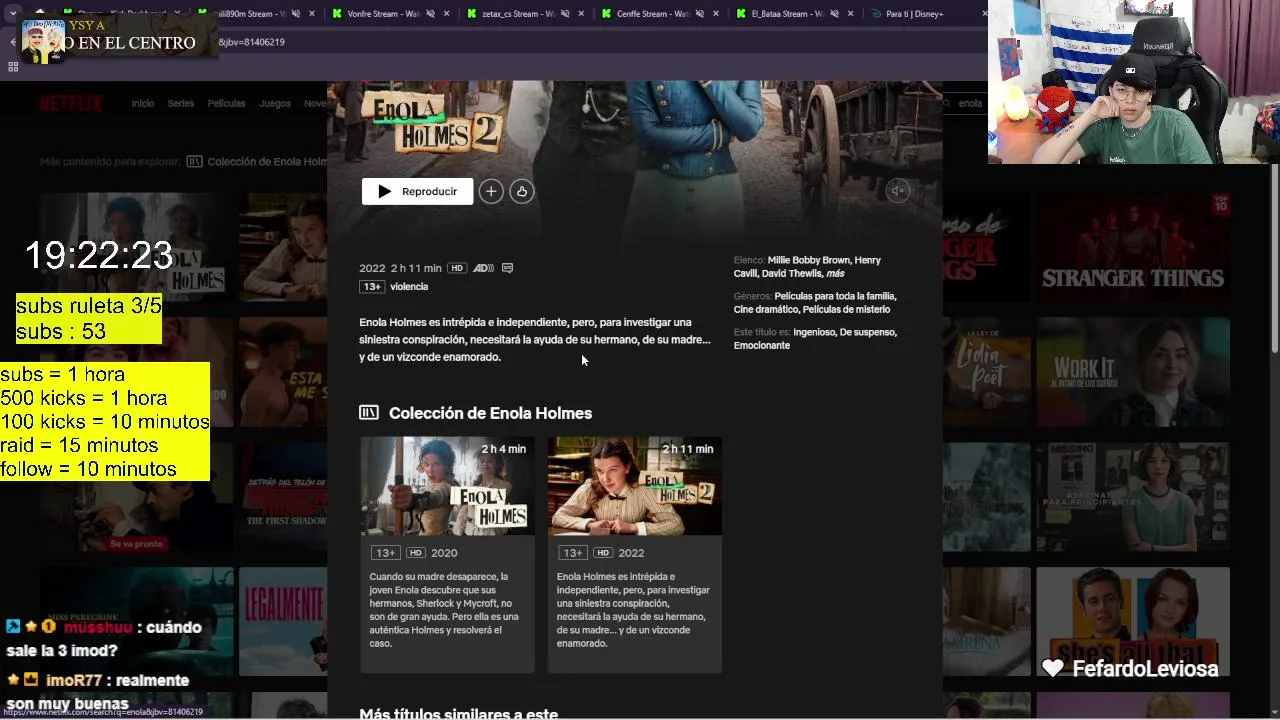Open Series in Netflix navigation
The width and height of the screenshot is (1280, 720).
click(181, 104)
